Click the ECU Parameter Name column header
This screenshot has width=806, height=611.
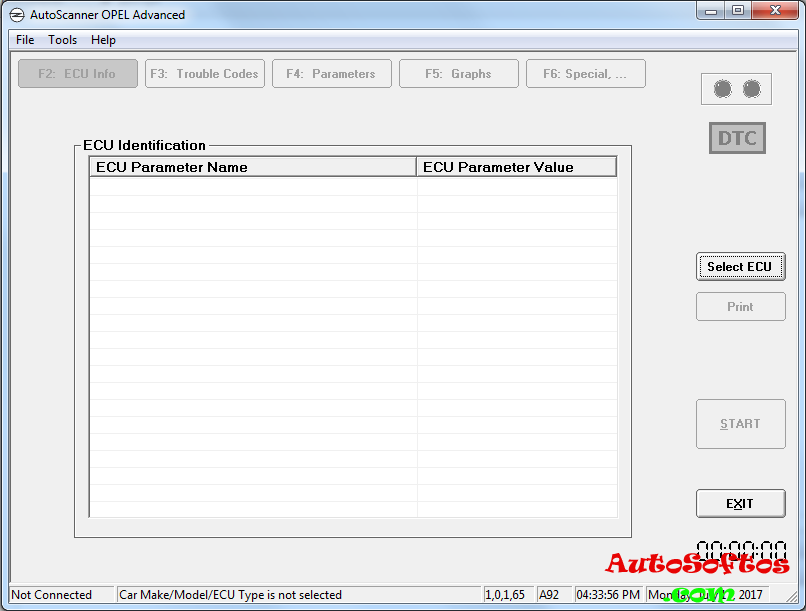(253, 167)
